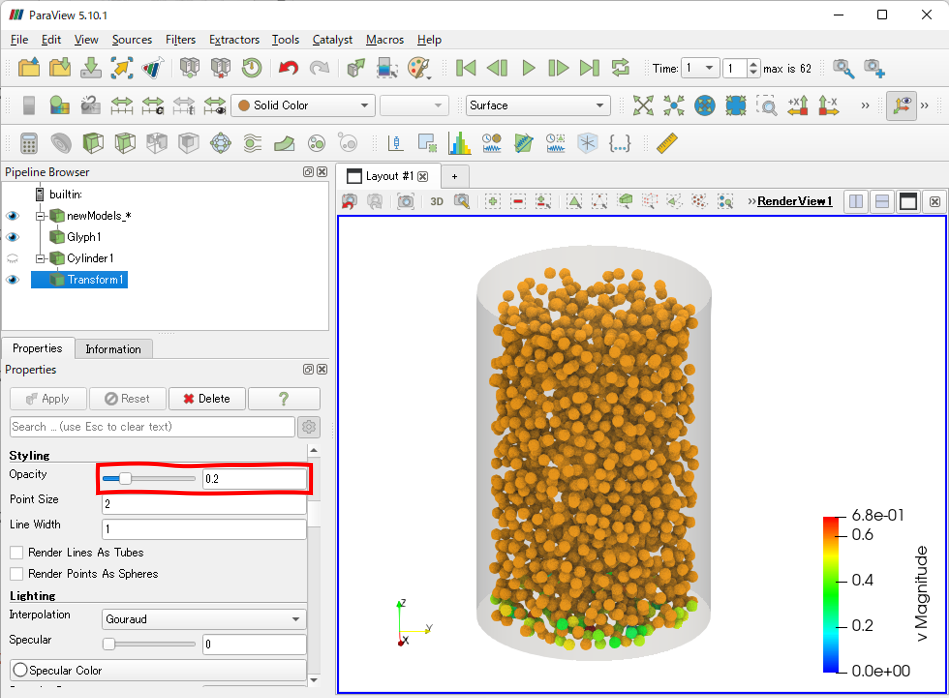The image size is (949, 698).
Task: Click the Open file folder icon
Action: pos(30,68)
